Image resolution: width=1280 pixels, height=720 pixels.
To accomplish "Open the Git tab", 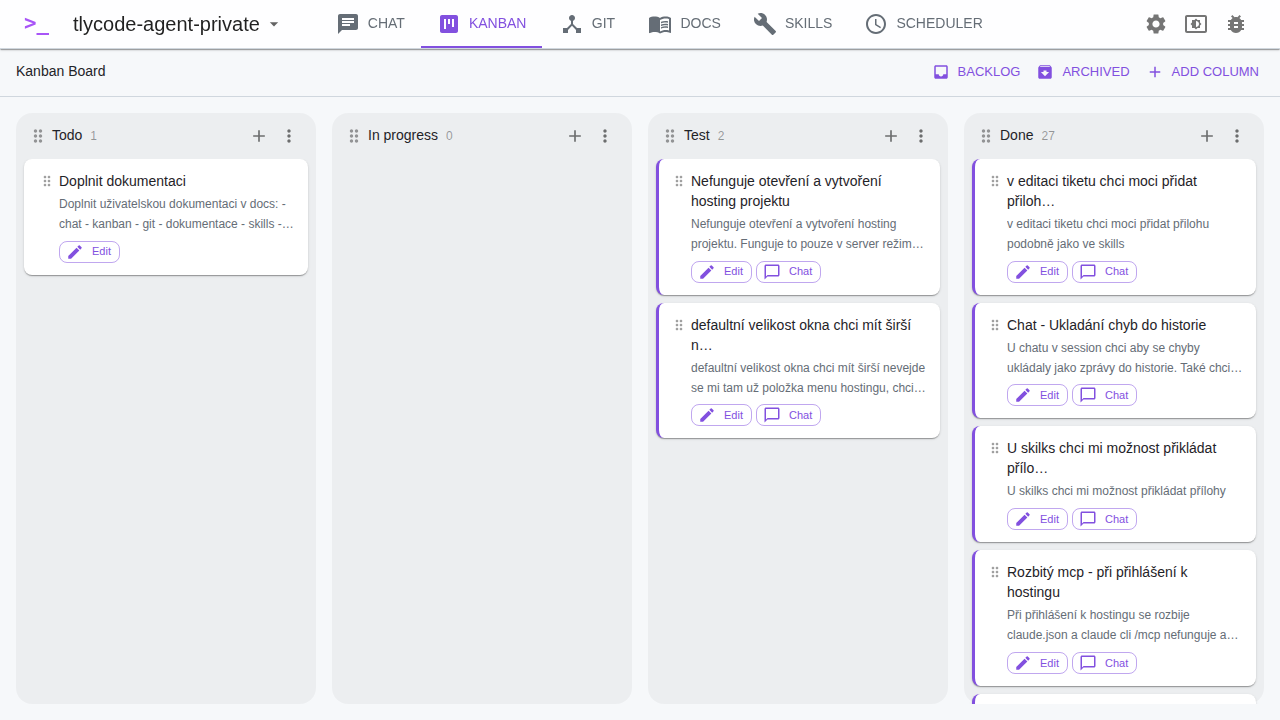I will (588, 23).
